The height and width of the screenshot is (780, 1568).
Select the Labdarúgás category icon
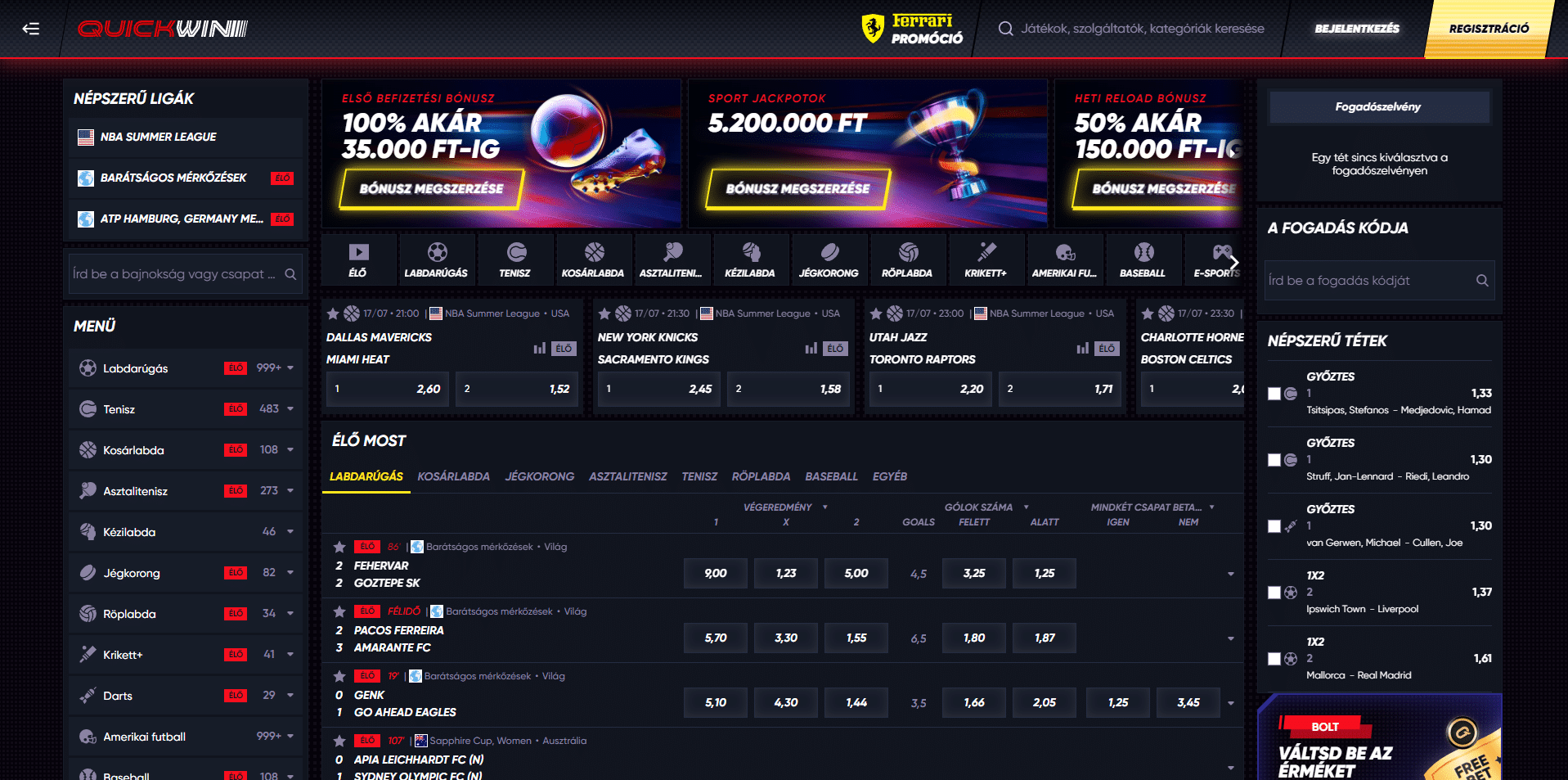click(437, 252)
